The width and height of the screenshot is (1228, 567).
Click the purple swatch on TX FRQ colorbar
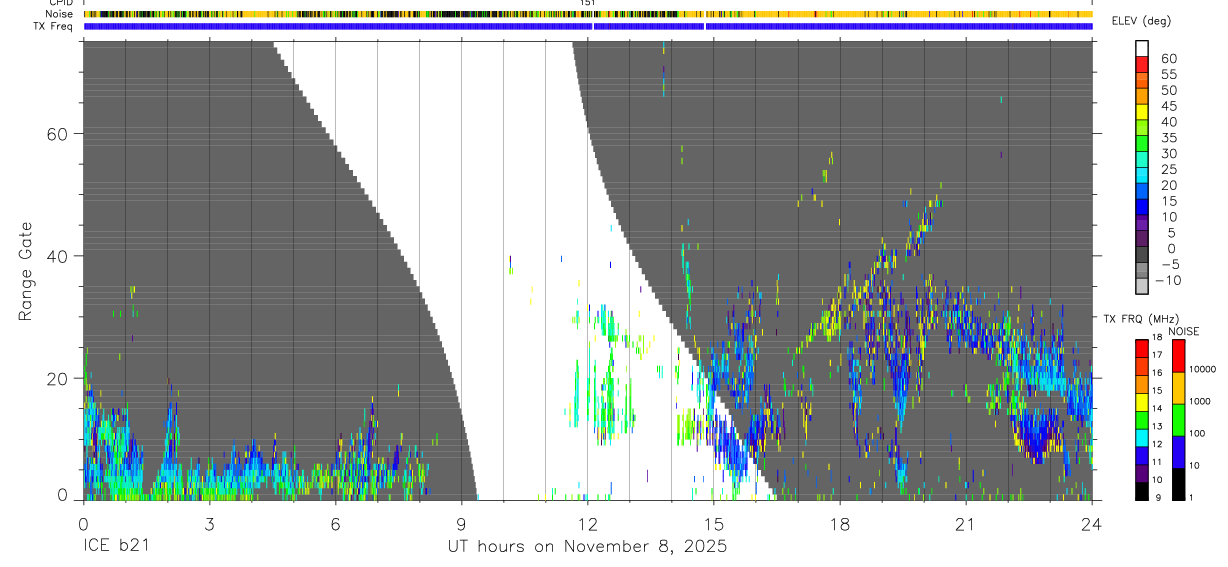tap(1142, 472)
